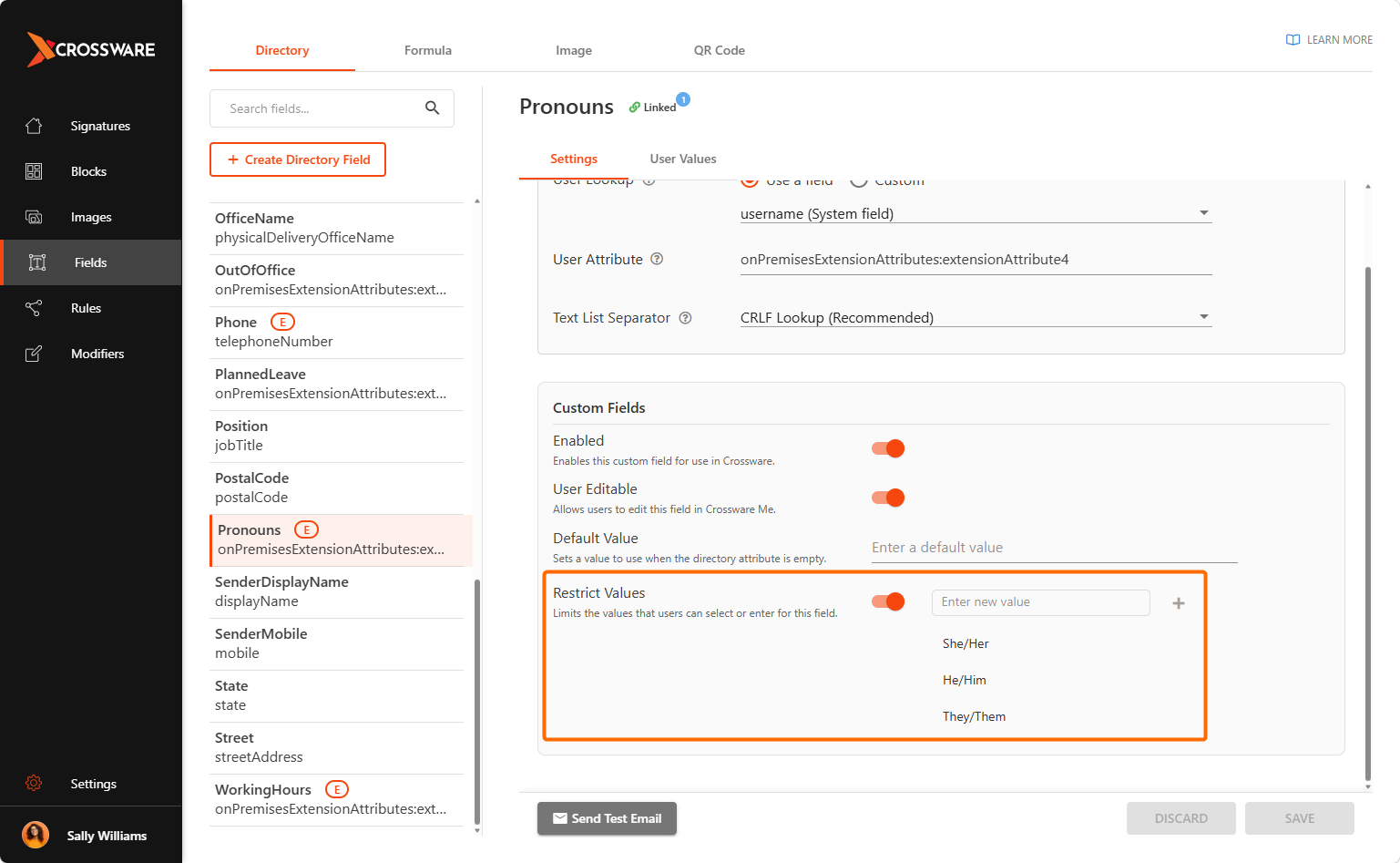1400x863 pixels.
Task: Open the Learn More book icon
Action: (1293, 40)
